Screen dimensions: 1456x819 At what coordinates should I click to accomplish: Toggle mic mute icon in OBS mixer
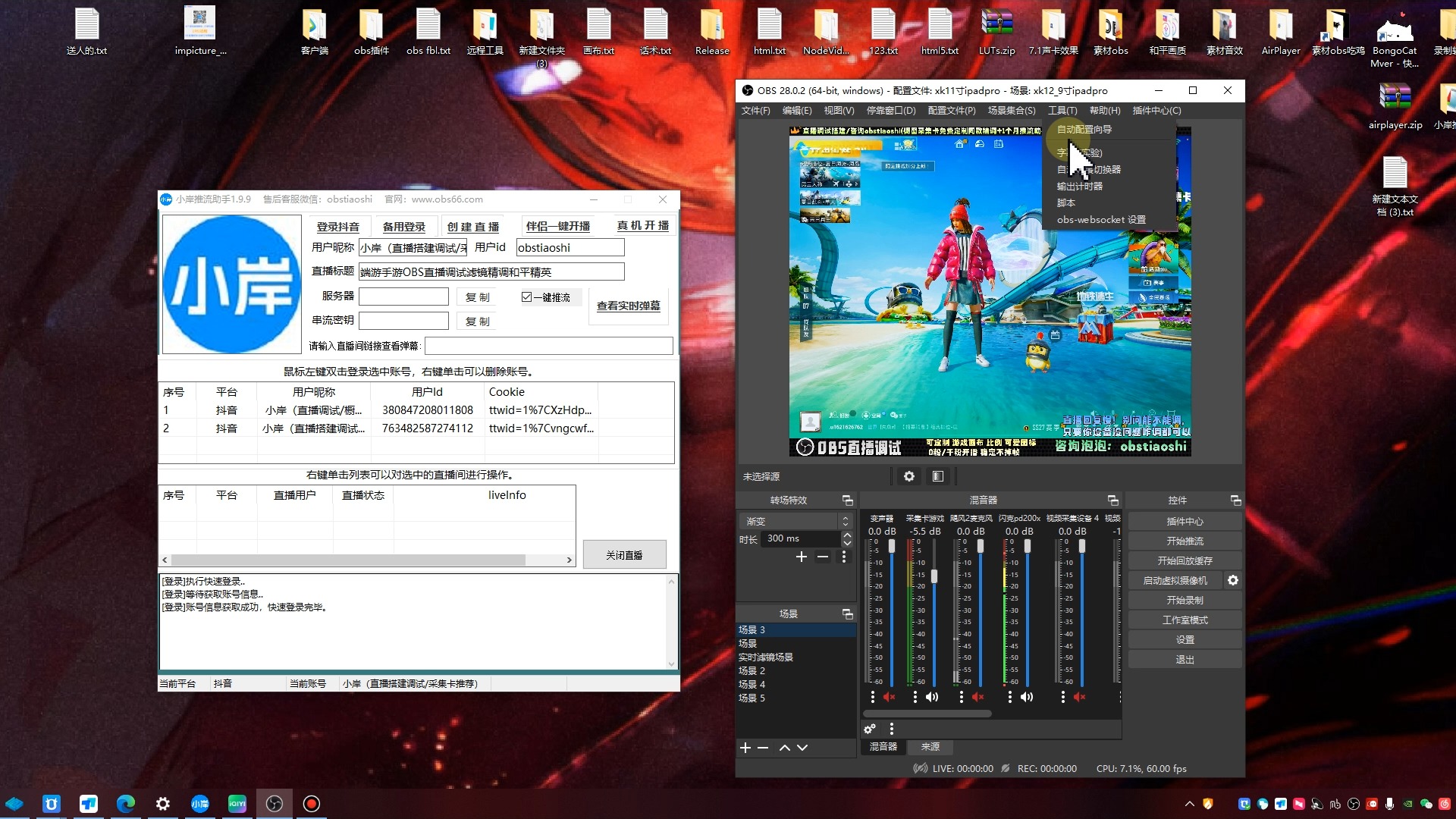[978, 696]
